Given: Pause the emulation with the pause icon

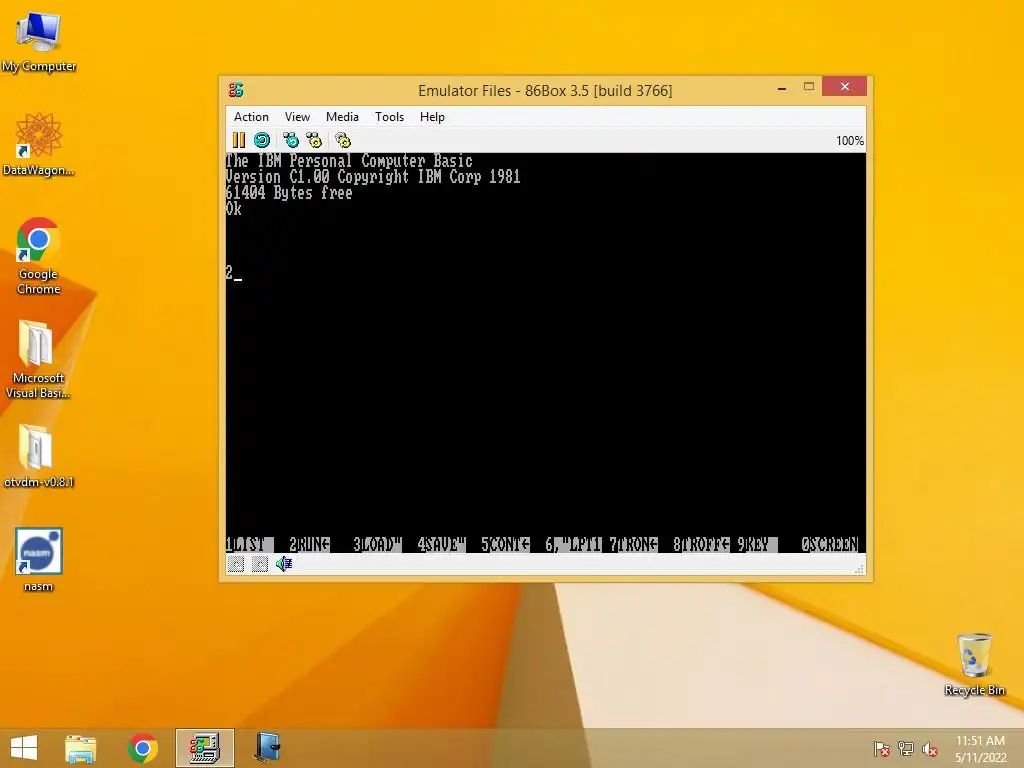Looking at the screenshot, I should [239, 140].
